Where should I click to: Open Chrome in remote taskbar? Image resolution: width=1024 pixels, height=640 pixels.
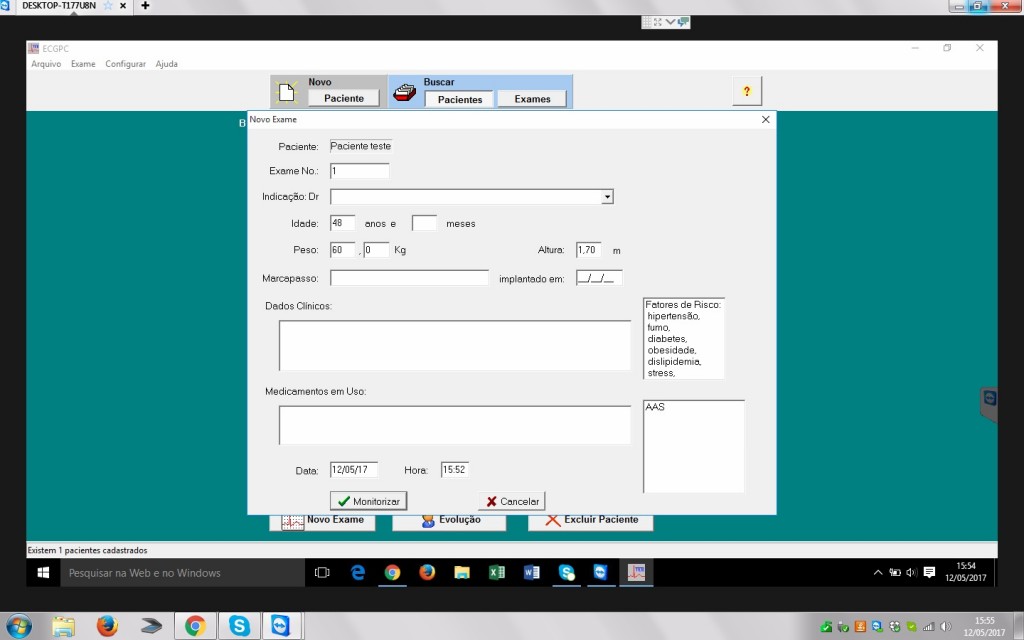click(392, 573)
